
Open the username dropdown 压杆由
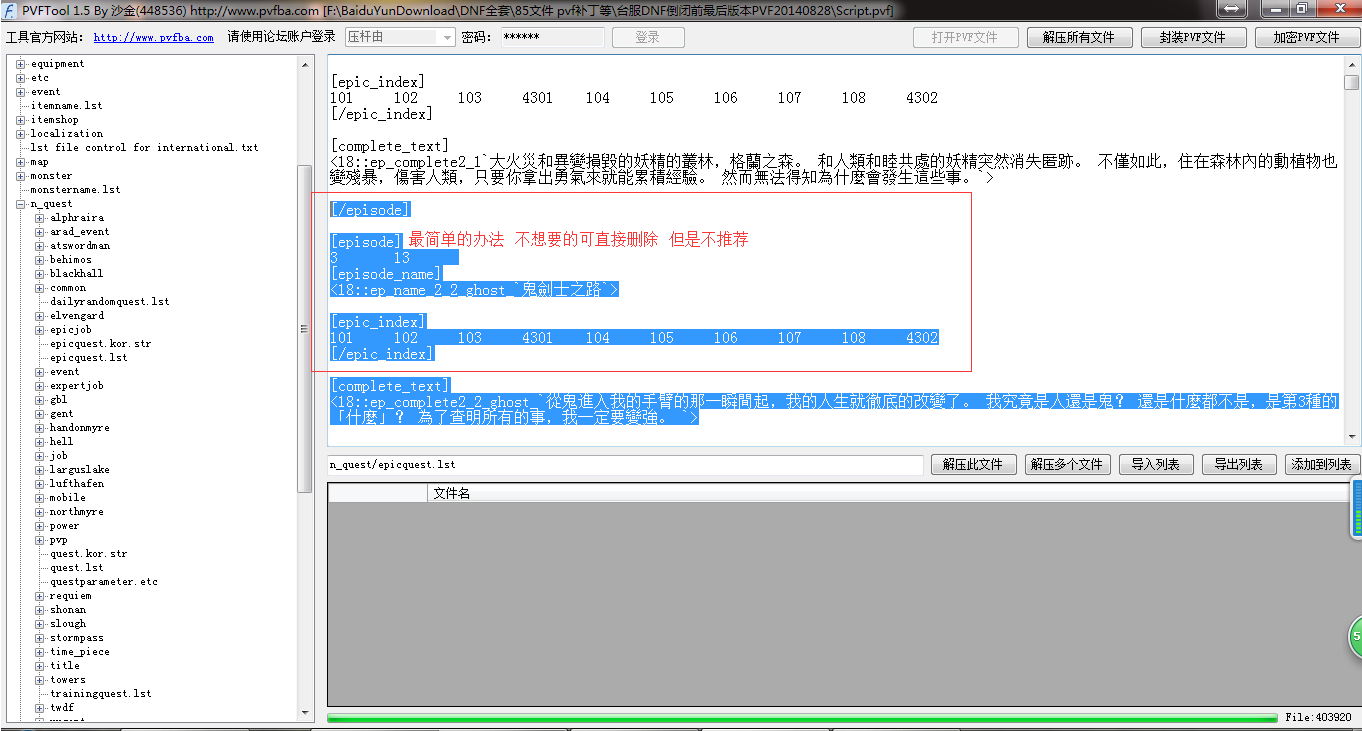447,37
